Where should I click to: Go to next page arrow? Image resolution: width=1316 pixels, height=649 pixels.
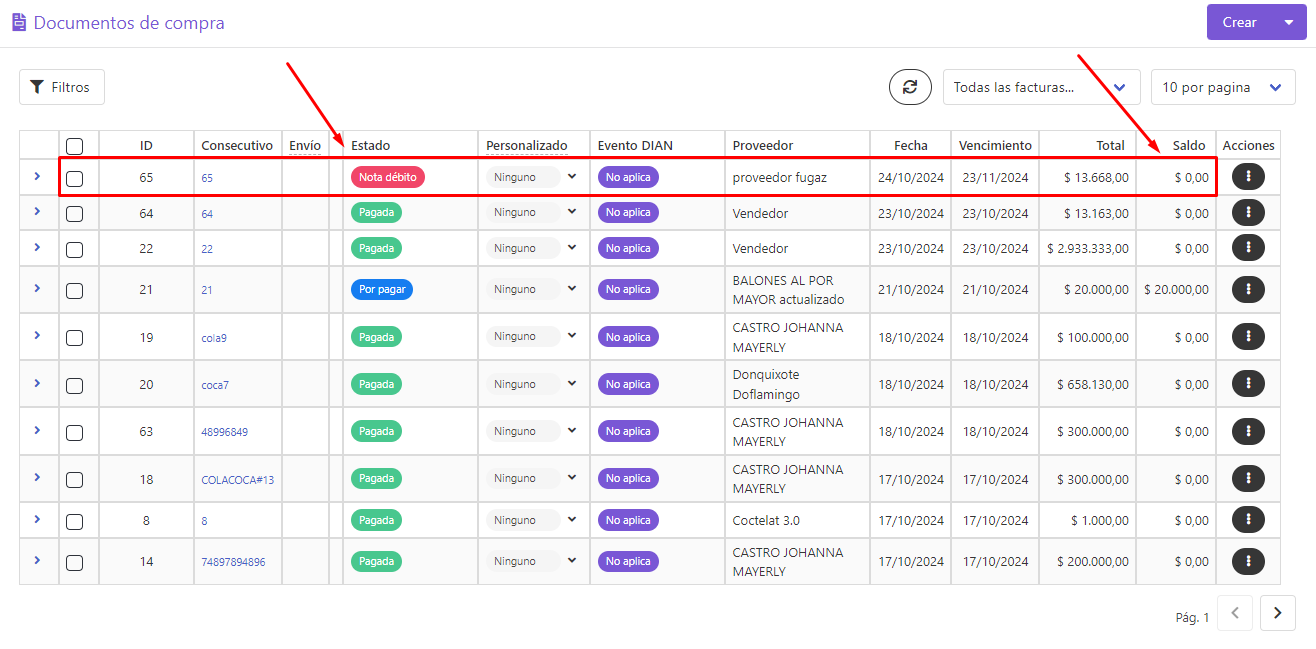pyautogui.click(x=1278, y=613)
